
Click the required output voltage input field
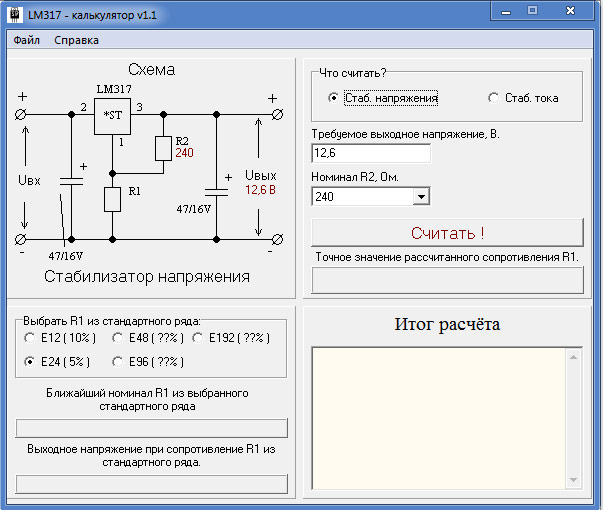click(x=371, y=153)
